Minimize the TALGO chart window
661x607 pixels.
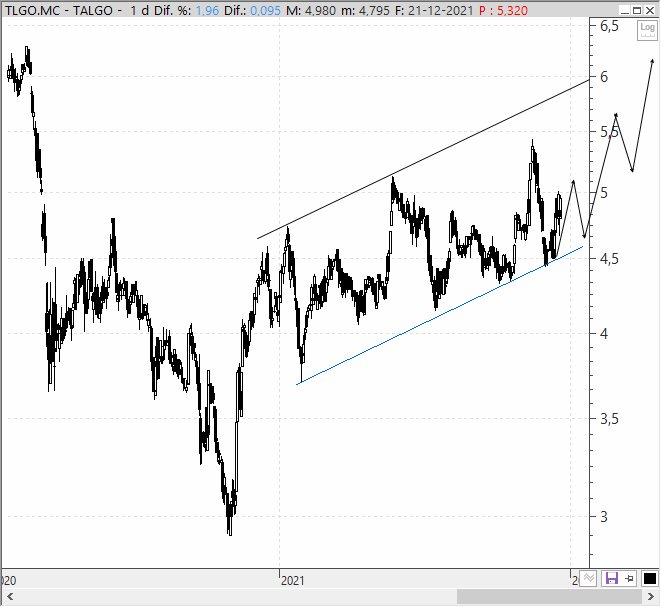pyautogui.click(x=625, y=11)
